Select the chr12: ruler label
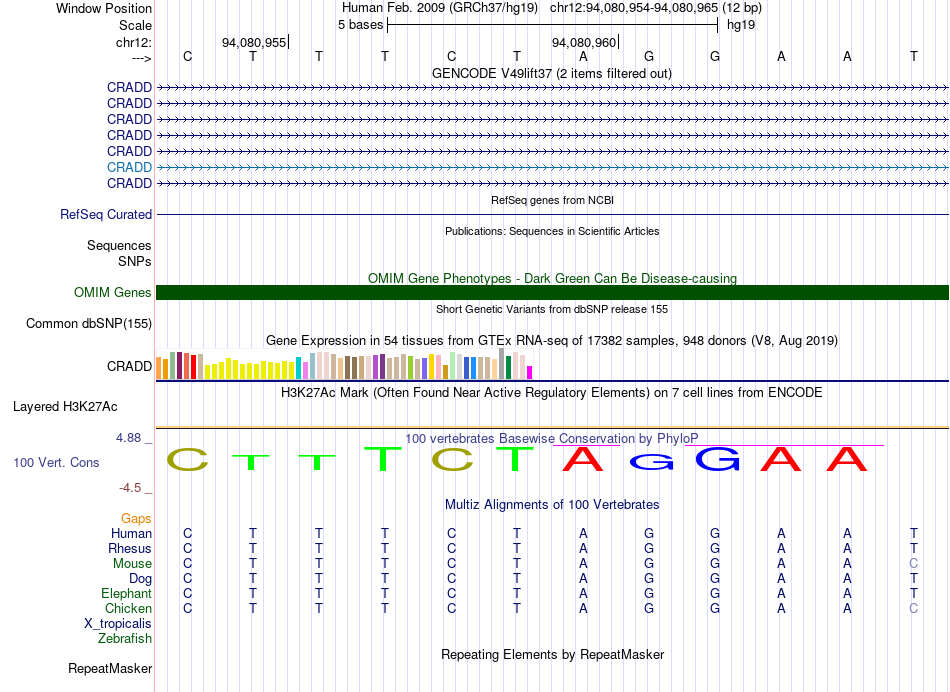Screen dimensions: 950x692 point(134,42)
